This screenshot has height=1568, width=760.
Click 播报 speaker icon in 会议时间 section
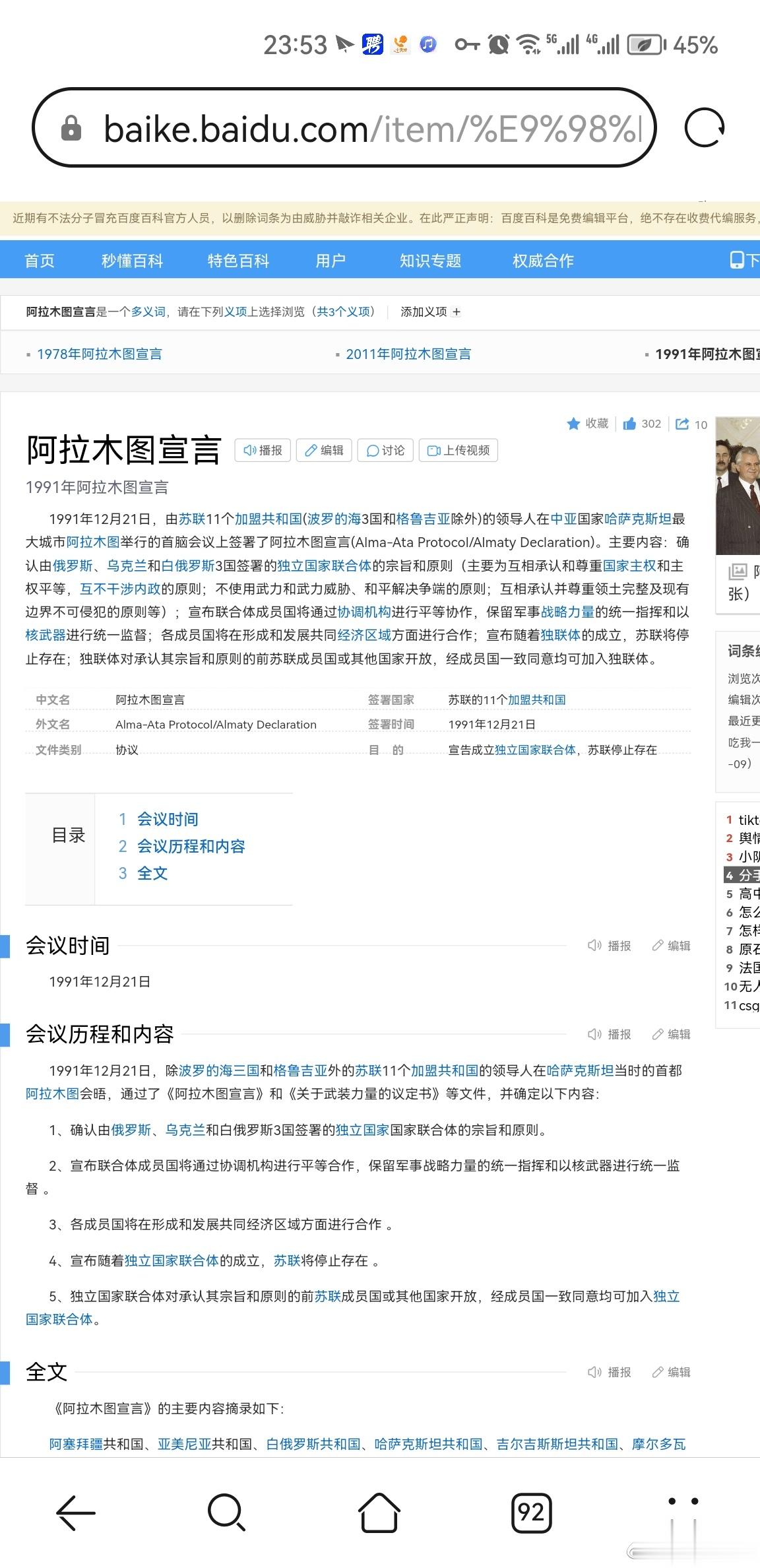pyautogui.click(x=594, y=946)
